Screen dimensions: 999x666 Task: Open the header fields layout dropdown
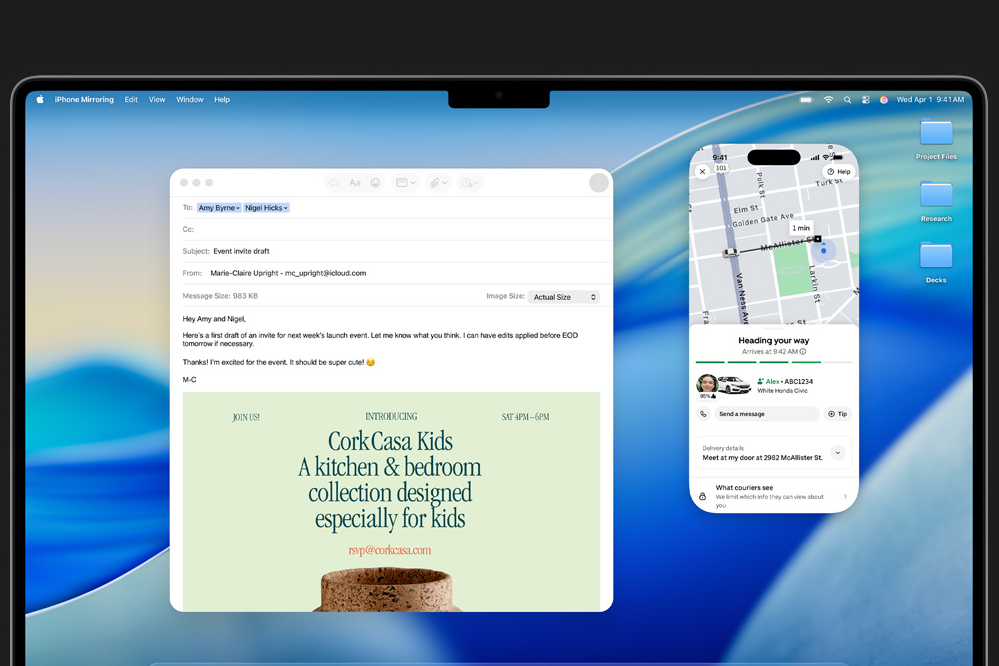pos(405,183)
